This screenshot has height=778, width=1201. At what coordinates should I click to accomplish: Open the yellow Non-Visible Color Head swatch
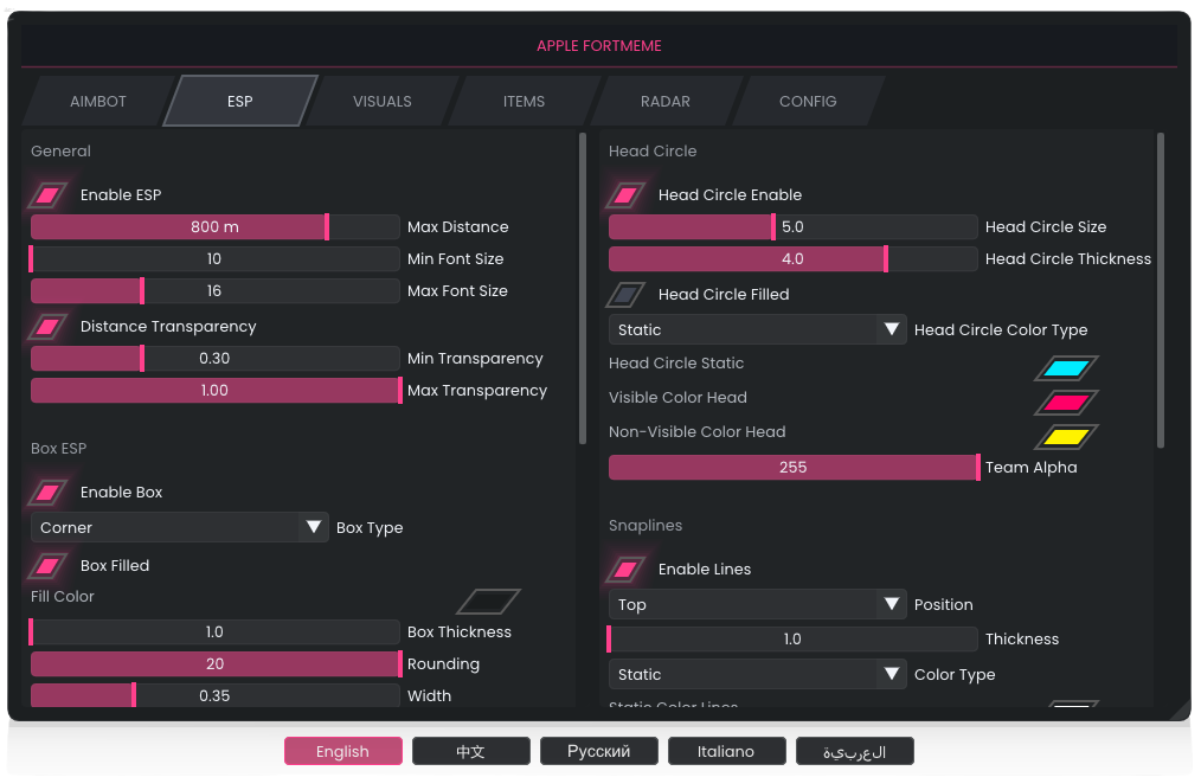(x=1066, y=437)
